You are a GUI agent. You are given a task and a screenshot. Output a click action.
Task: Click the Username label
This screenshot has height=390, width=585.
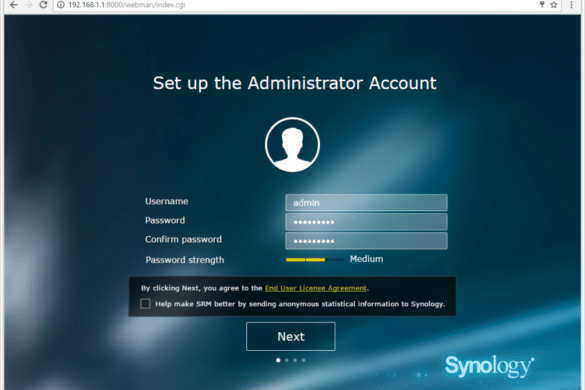[167, 201]
